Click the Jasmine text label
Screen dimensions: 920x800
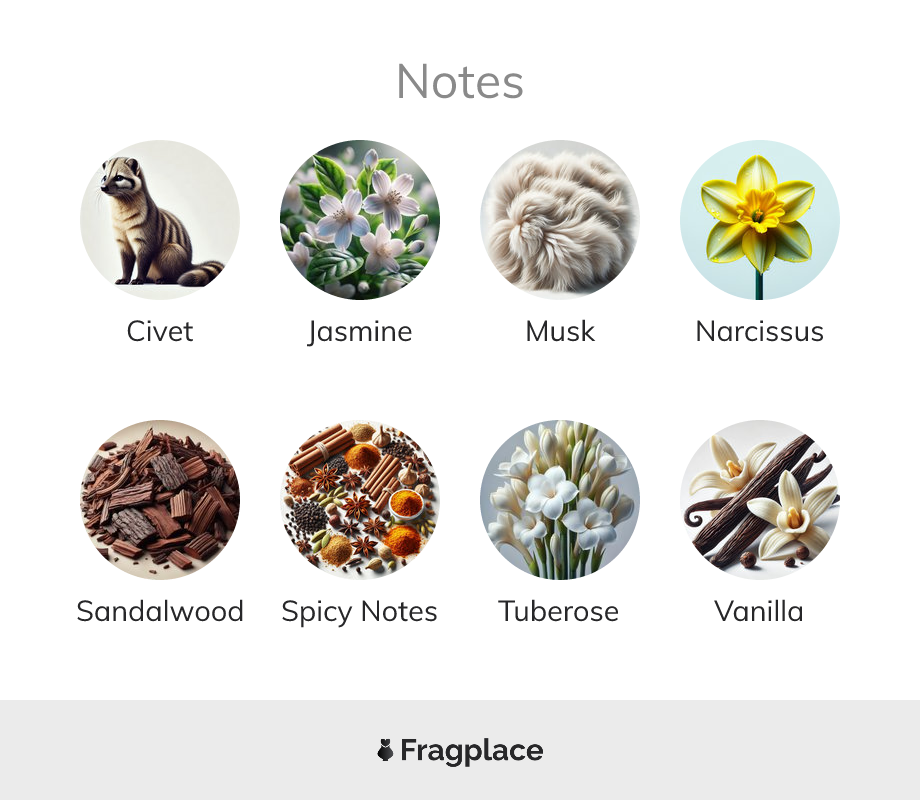click(360, 333)
